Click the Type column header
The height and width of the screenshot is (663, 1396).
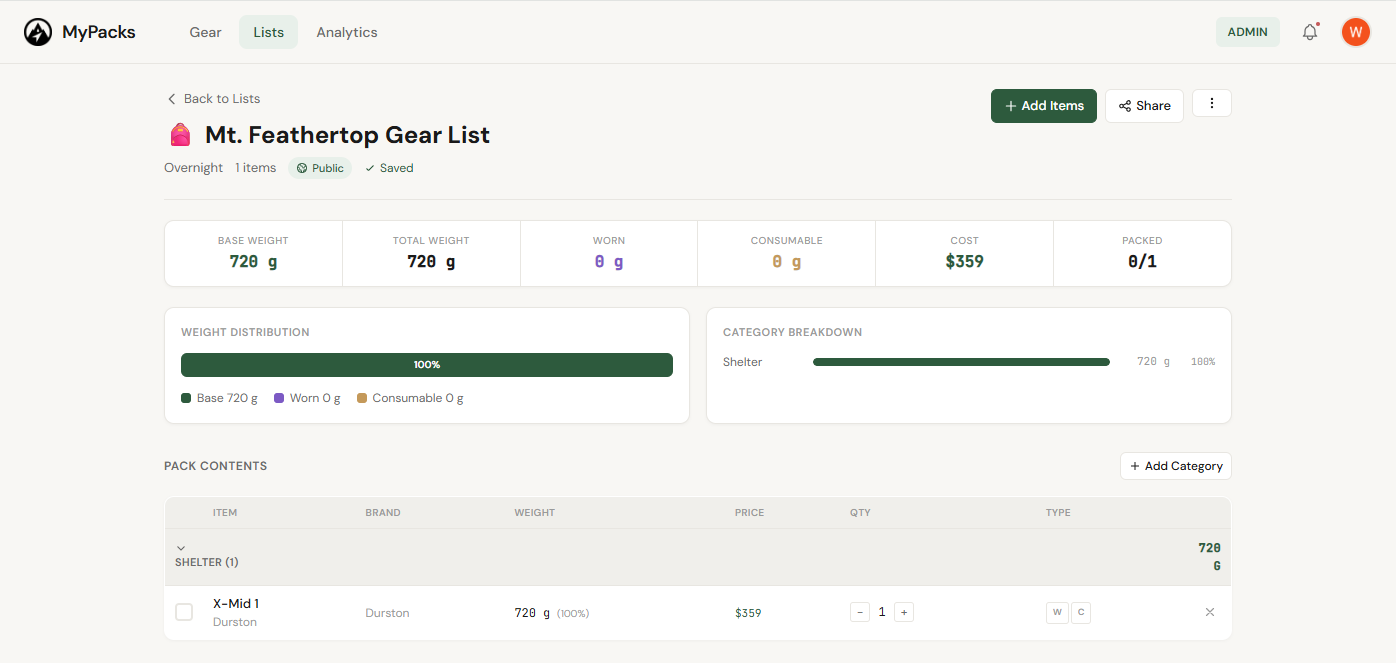1058,513
